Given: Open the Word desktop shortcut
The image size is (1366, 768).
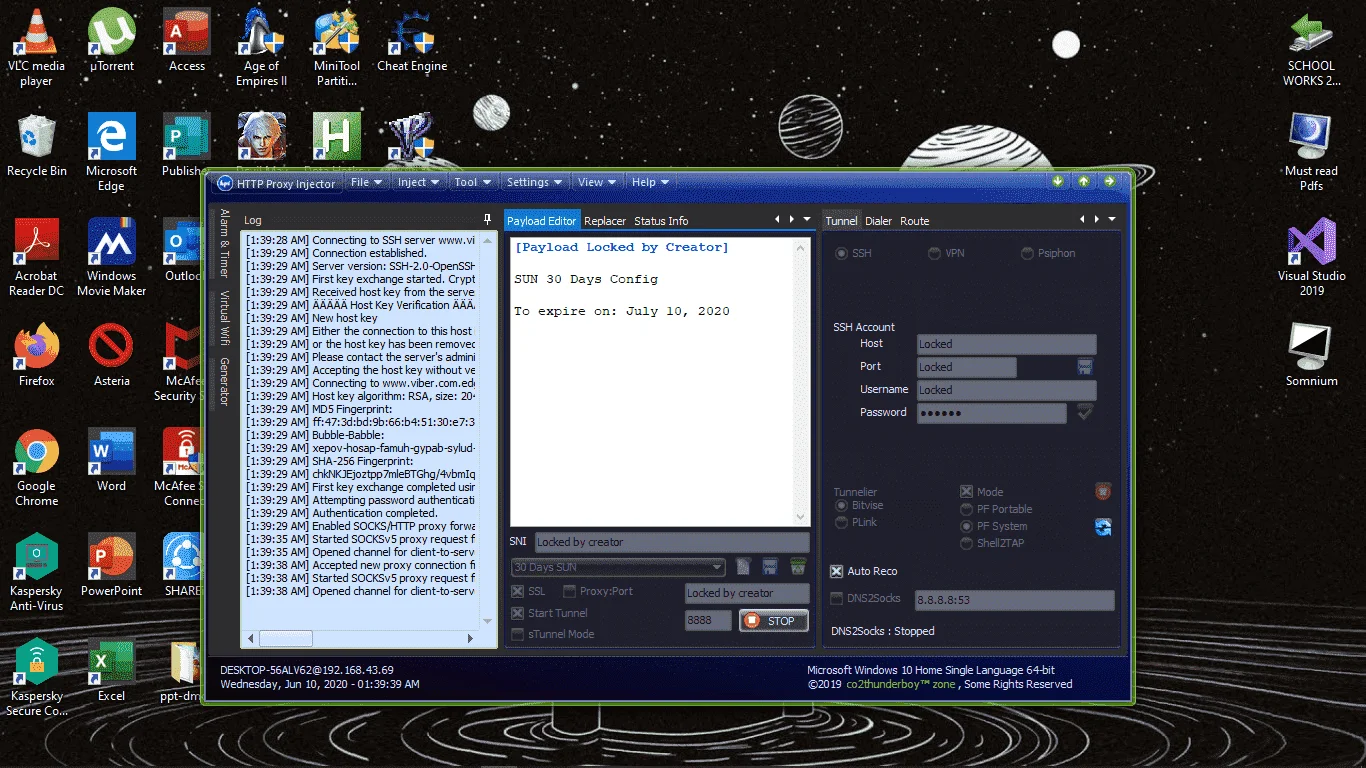Looking at the screenshot, I should tap(112, 460).
